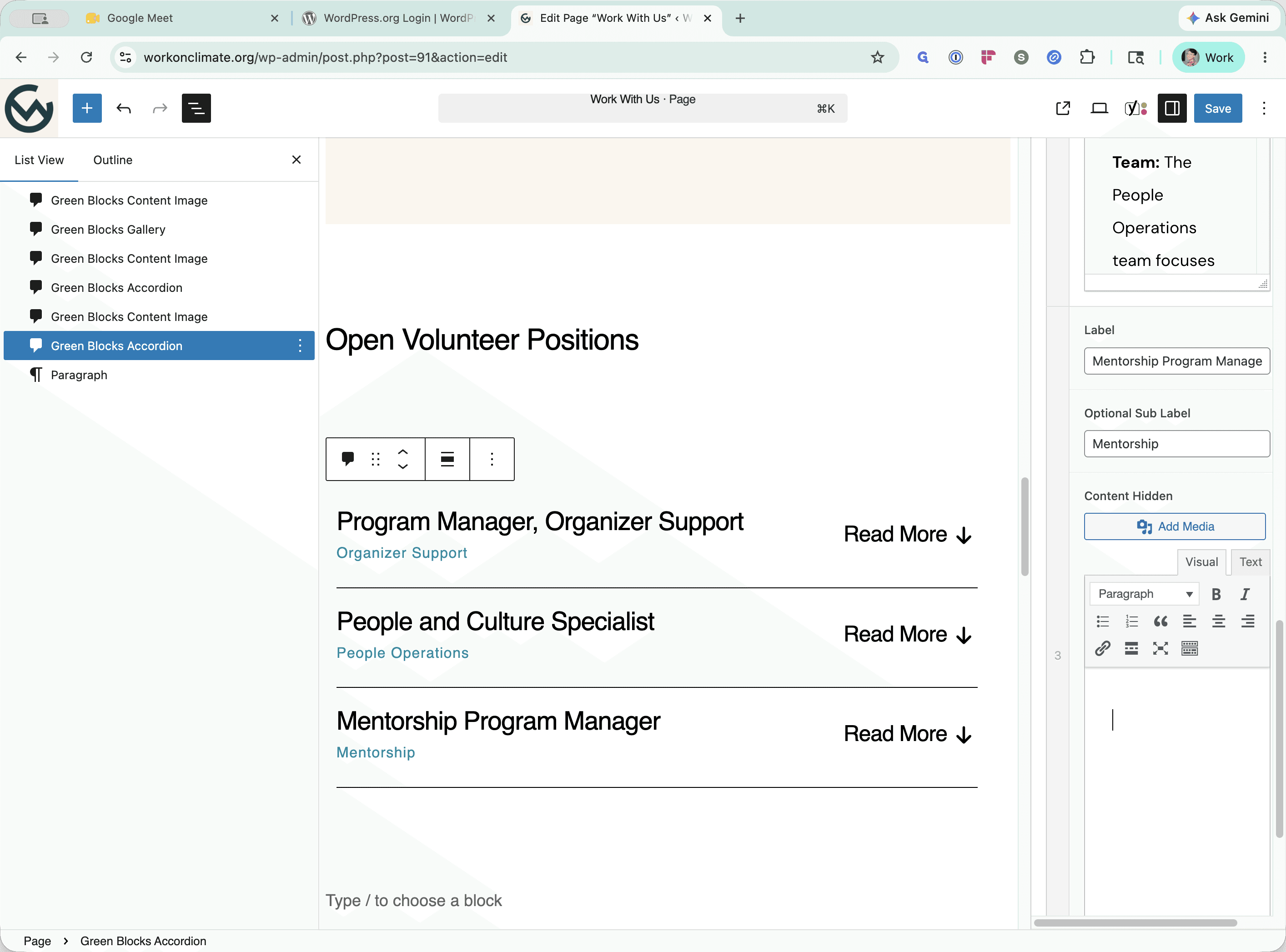Click the insert link icon

coord(1102,648)
